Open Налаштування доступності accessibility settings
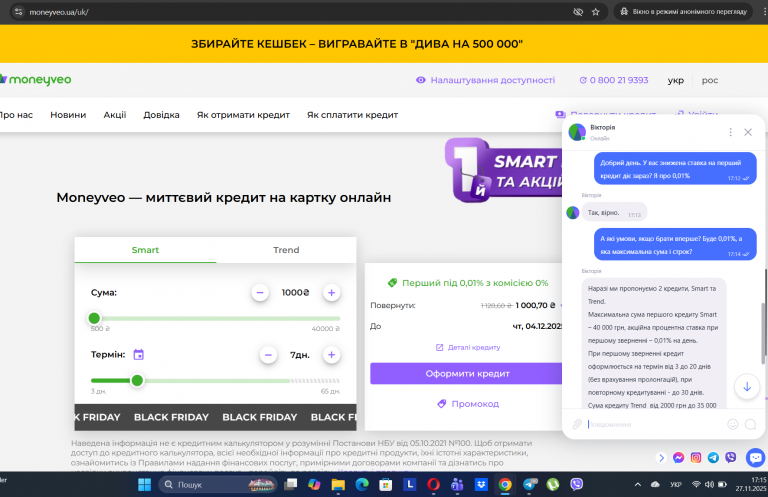768x497 pixels. pos(485,80)
